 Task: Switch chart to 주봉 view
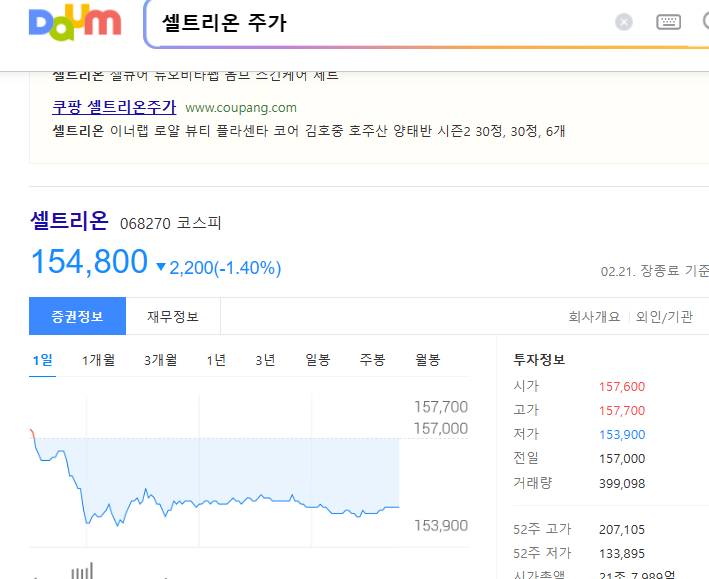coord(372,361)
